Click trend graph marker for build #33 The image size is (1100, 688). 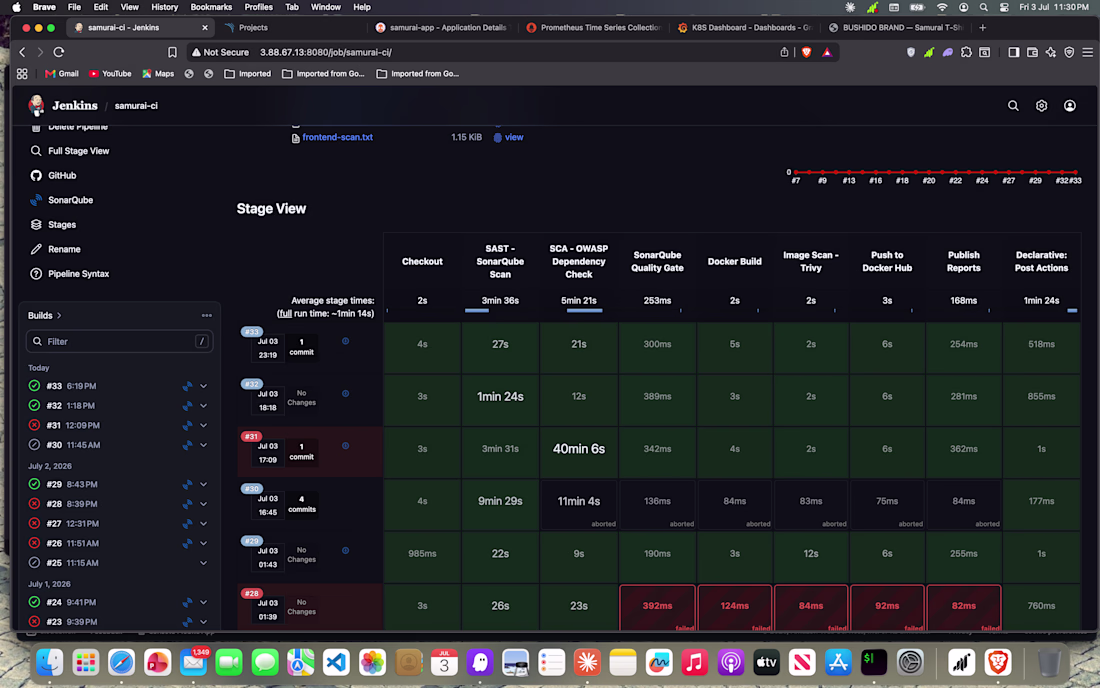tap(1075, 172)
